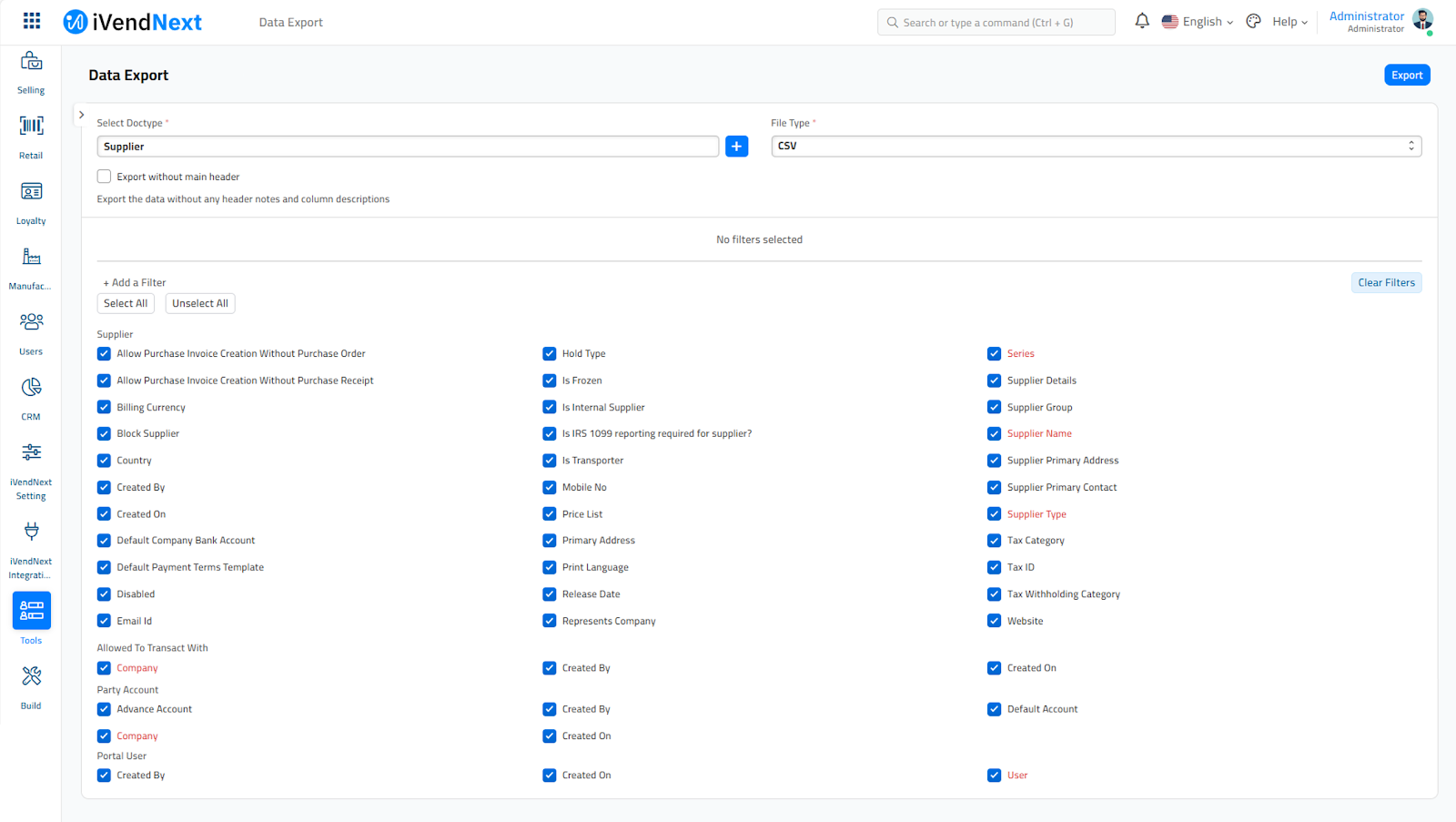1456x822 pixels.
Task: Uncheck the Supplier Name field
Action: (x=994, y=433)
